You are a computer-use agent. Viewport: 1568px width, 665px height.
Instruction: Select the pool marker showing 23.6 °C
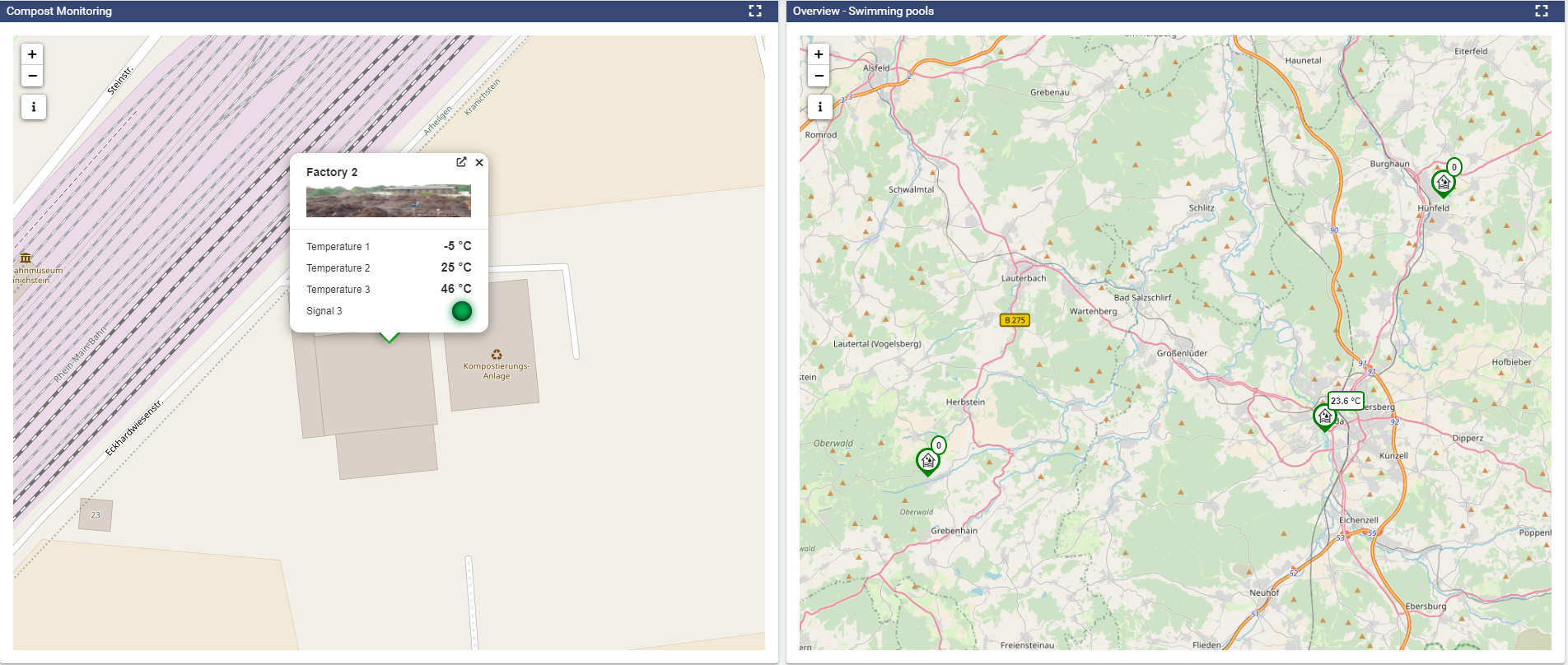1324,417
